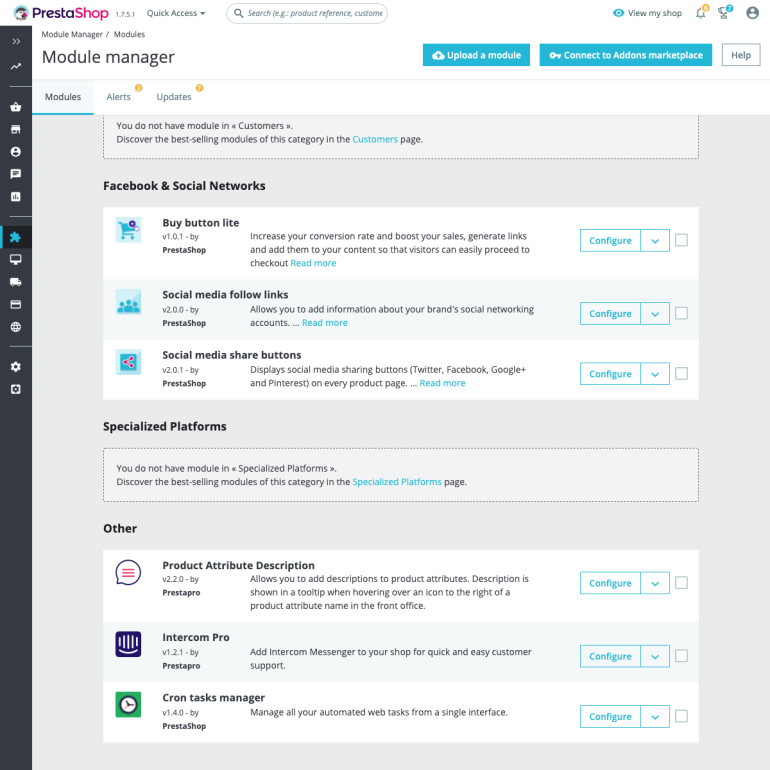The width and height of the screenshot is (770, 770).
Task: Focus the top search input field
Action: [x=307, y=13]
